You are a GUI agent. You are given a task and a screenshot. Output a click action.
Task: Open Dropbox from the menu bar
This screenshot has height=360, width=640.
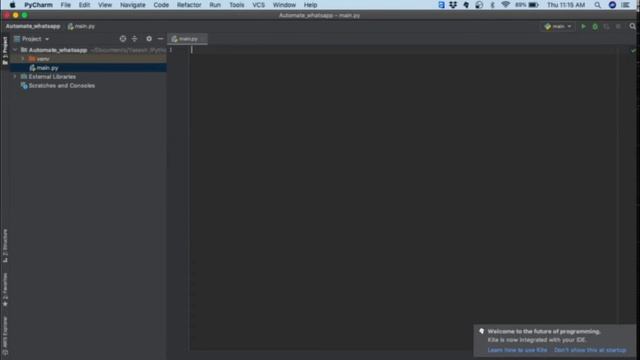pyautogui.click(x=453, y=5)
